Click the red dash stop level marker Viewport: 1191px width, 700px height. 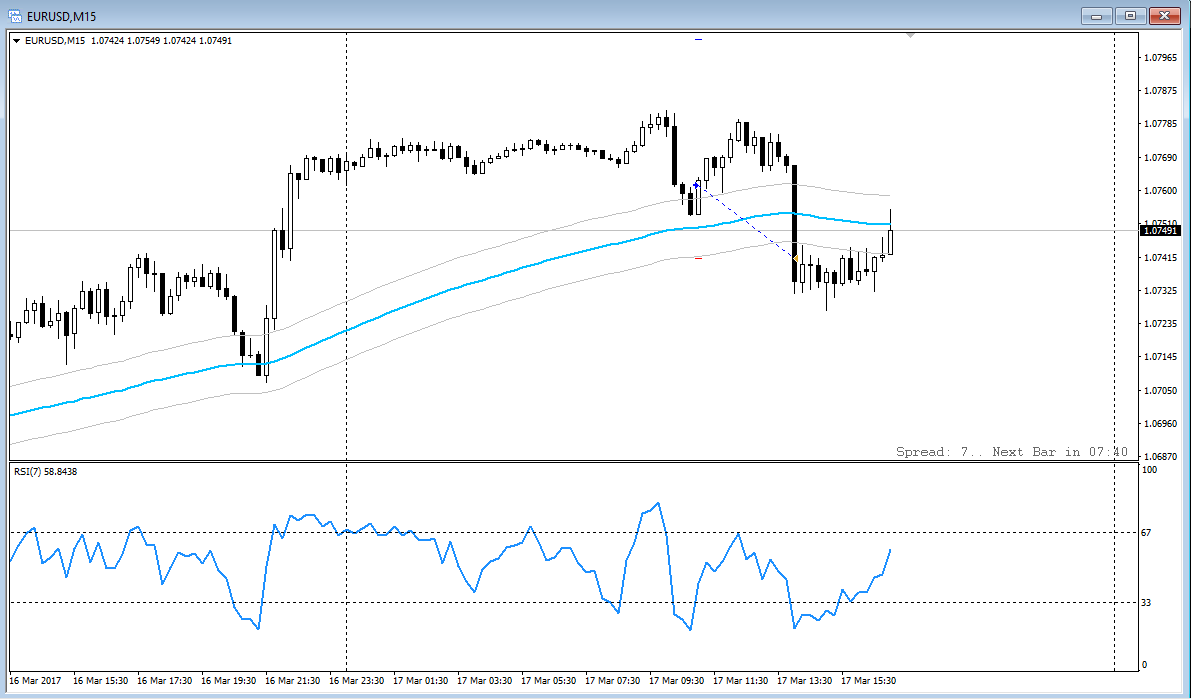698,259
